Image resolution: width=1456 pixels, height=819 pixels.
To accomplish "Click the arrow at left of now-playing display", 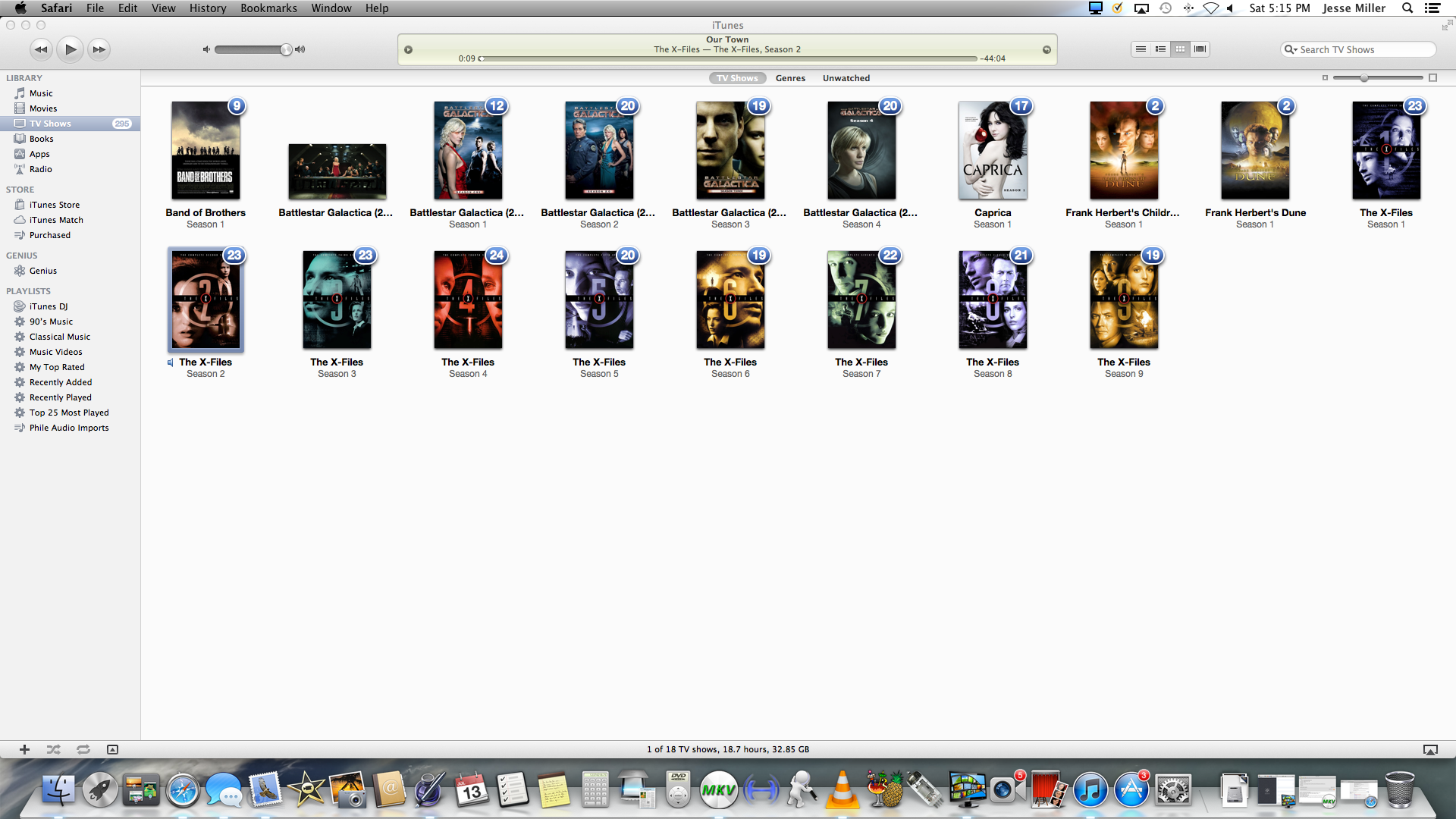I will point(408,50).
